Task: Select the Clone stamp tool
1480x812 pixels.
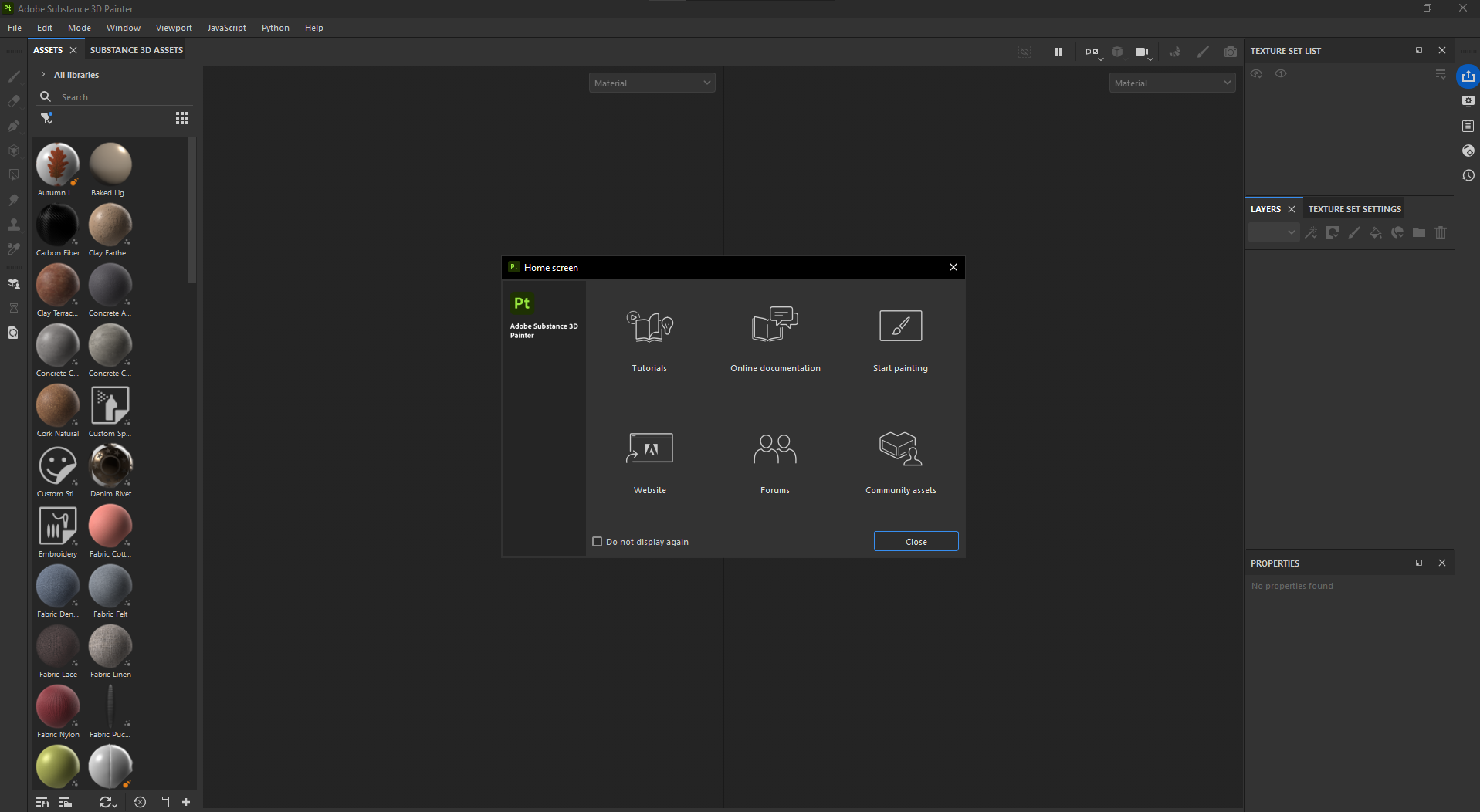Action: point(13,225)
